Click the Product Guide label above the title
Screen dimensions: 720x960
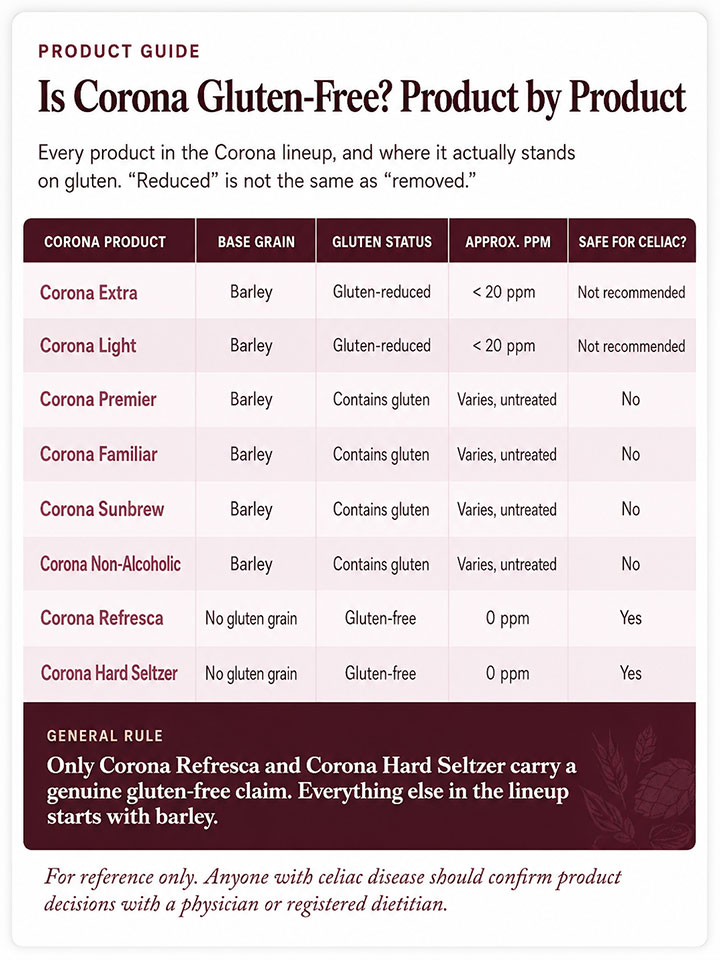[x=119, y=51]
